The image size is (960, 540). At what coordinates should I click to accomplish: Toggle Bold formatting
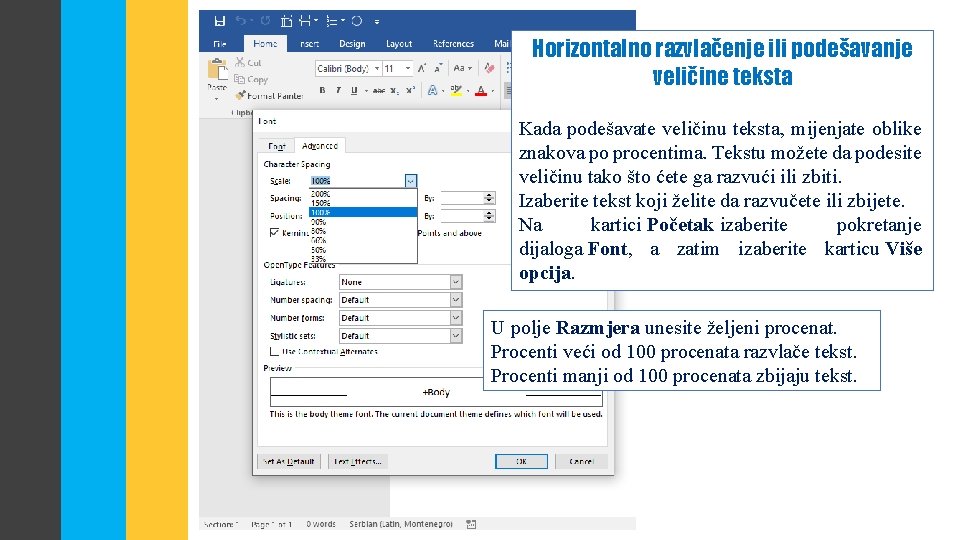click(x=322, y=91)
